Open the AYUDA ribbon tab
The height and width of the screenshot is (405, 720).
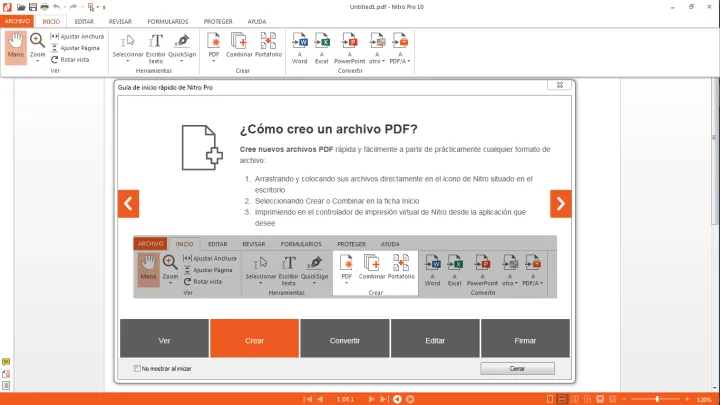(x=257, y=22)
